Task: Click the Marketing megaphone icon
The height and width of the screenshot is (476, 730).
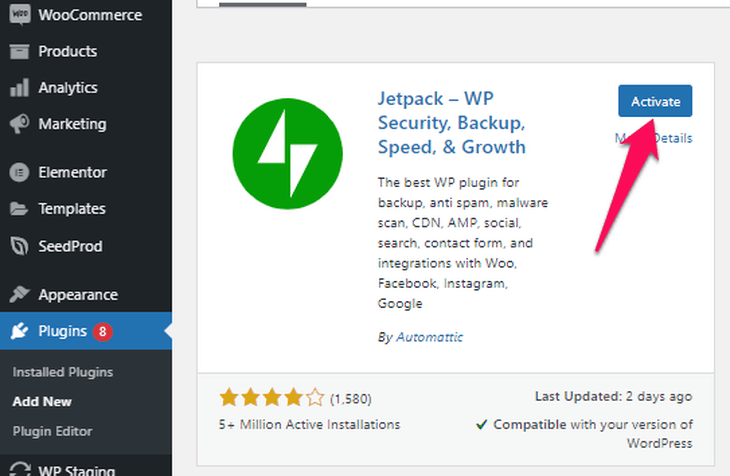Action: point(18,124)
